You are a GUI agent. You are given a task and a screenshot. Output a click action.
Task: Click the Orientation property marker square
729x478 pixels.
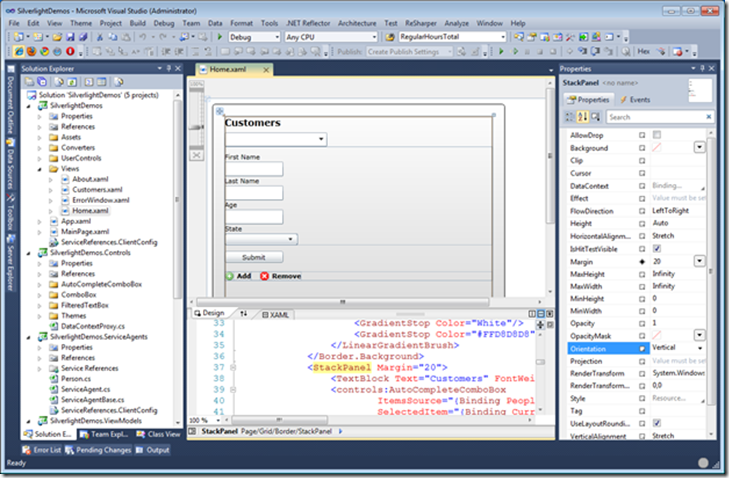point(642,349)
